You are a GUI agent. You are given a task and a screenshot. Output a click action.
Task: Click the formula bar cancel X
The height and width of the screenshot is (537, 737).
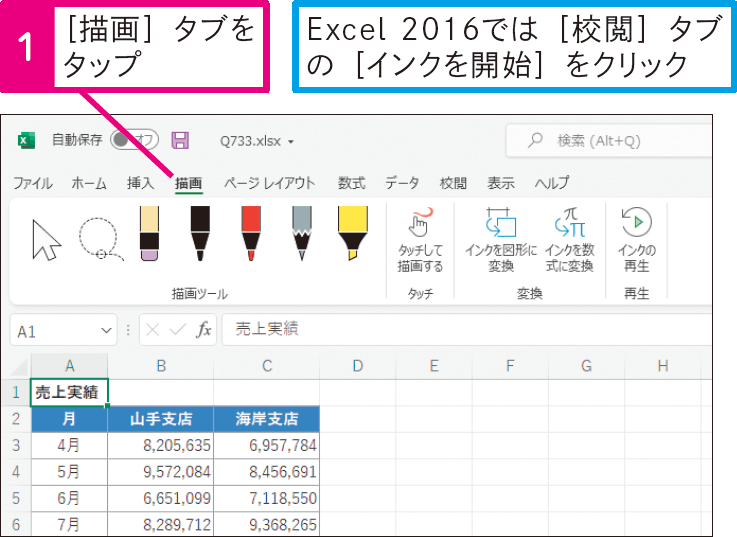[x=152, y=330]
